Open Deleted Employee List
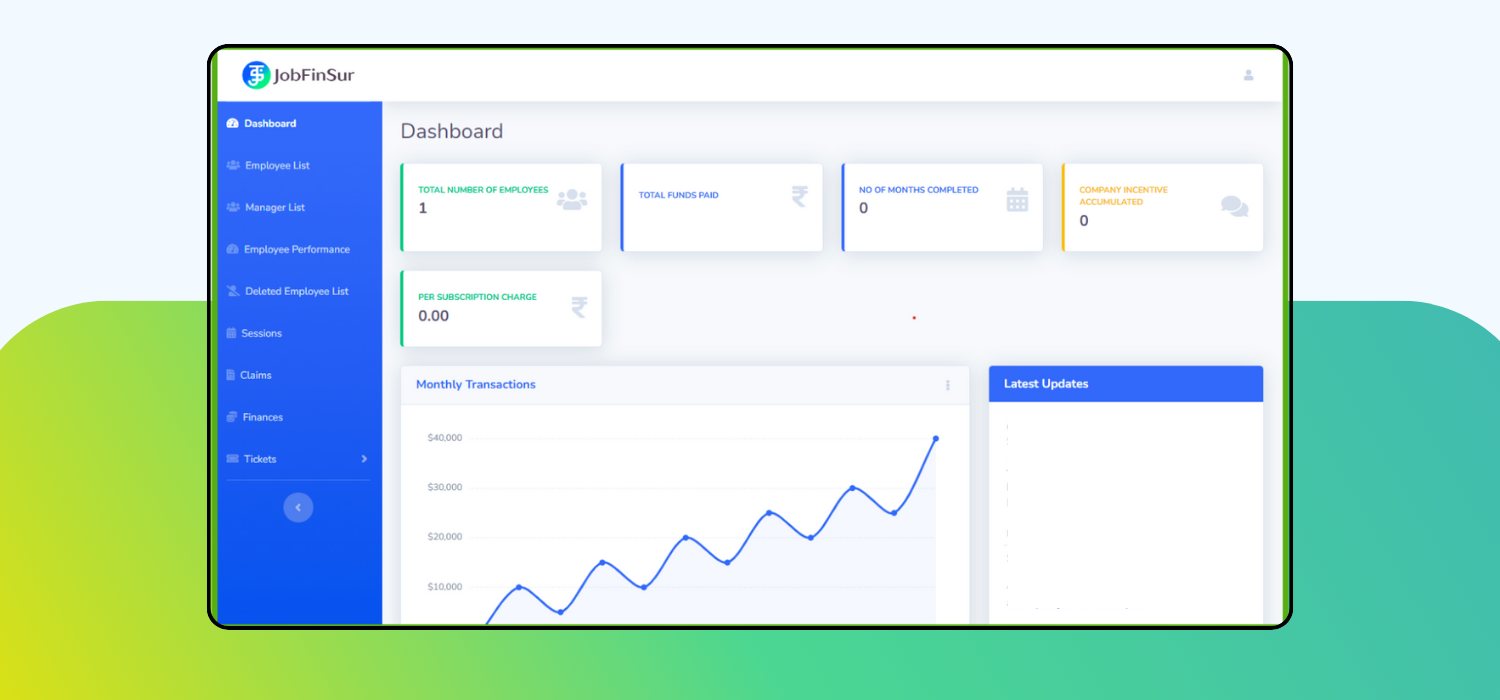This screenshot has width=1500, height=700. [296, 292]
